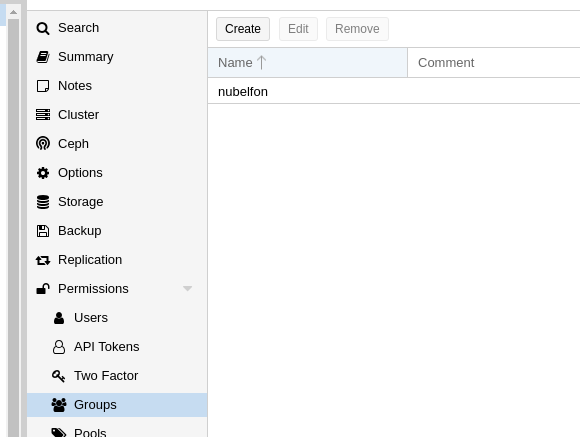Collapse the Permissions section arrow
Image resolution: width=580 pixels, height=437 pixels.
[x=188, y=289]
